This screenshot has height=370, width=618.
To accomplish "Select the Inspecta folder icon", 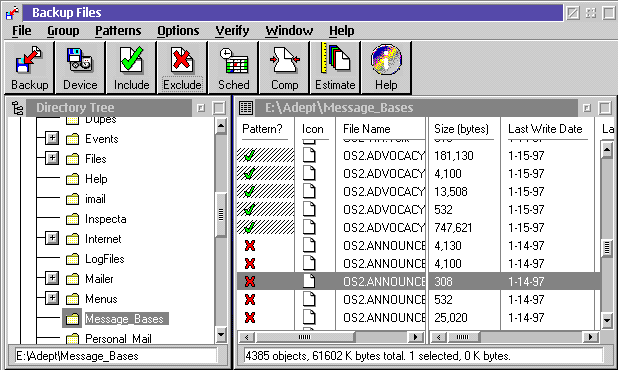I will [x=72, y=219].
